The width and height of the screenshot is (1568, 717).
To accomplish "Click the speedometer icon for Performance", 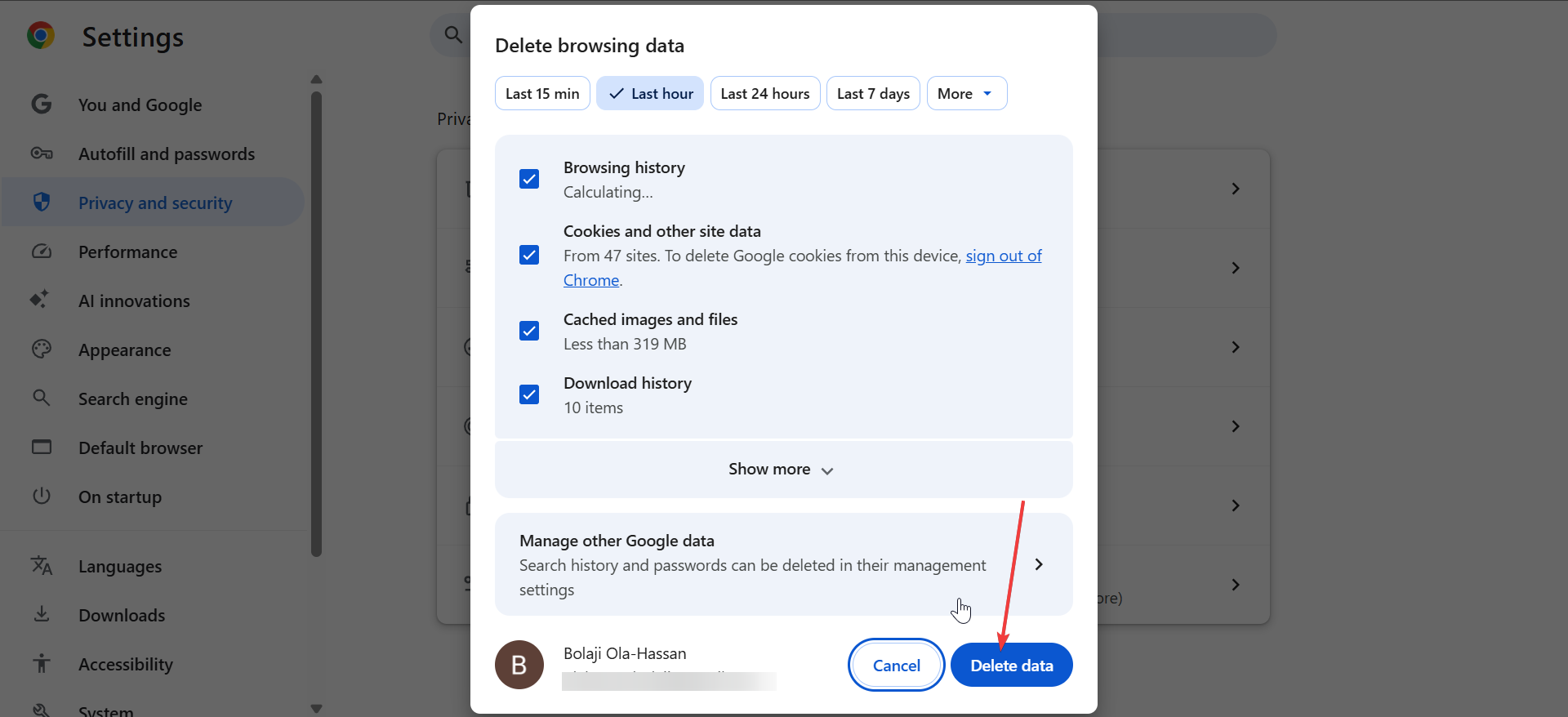I will click(x=42, y=252).
